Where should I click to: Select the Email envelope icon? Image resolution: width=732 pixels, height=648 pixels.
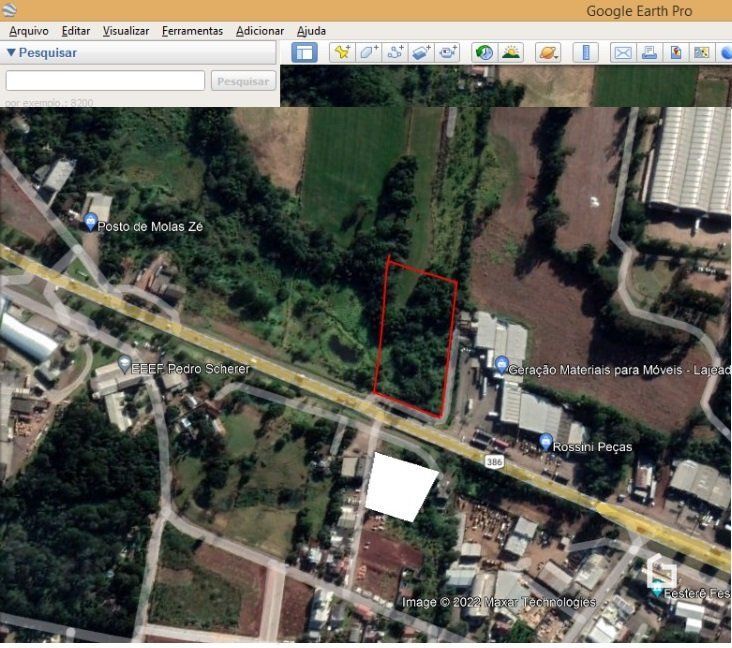coord(623,53)
